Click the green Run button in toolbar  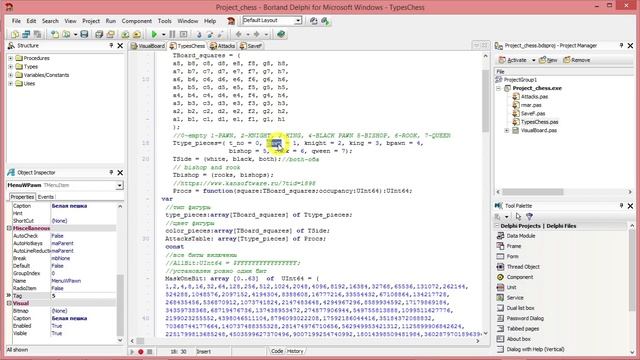click(x=154, y=34)
